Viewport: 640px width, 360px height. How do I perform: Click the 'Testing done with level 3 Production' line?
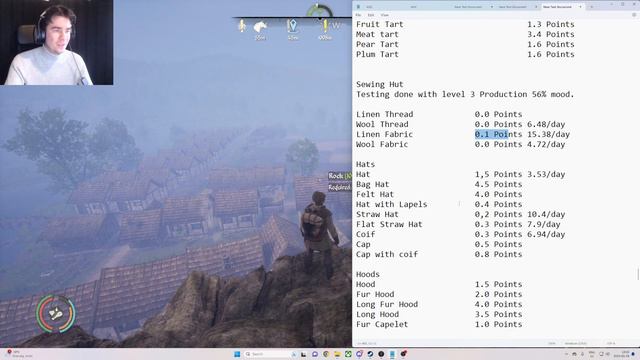[x=465, y=94]
